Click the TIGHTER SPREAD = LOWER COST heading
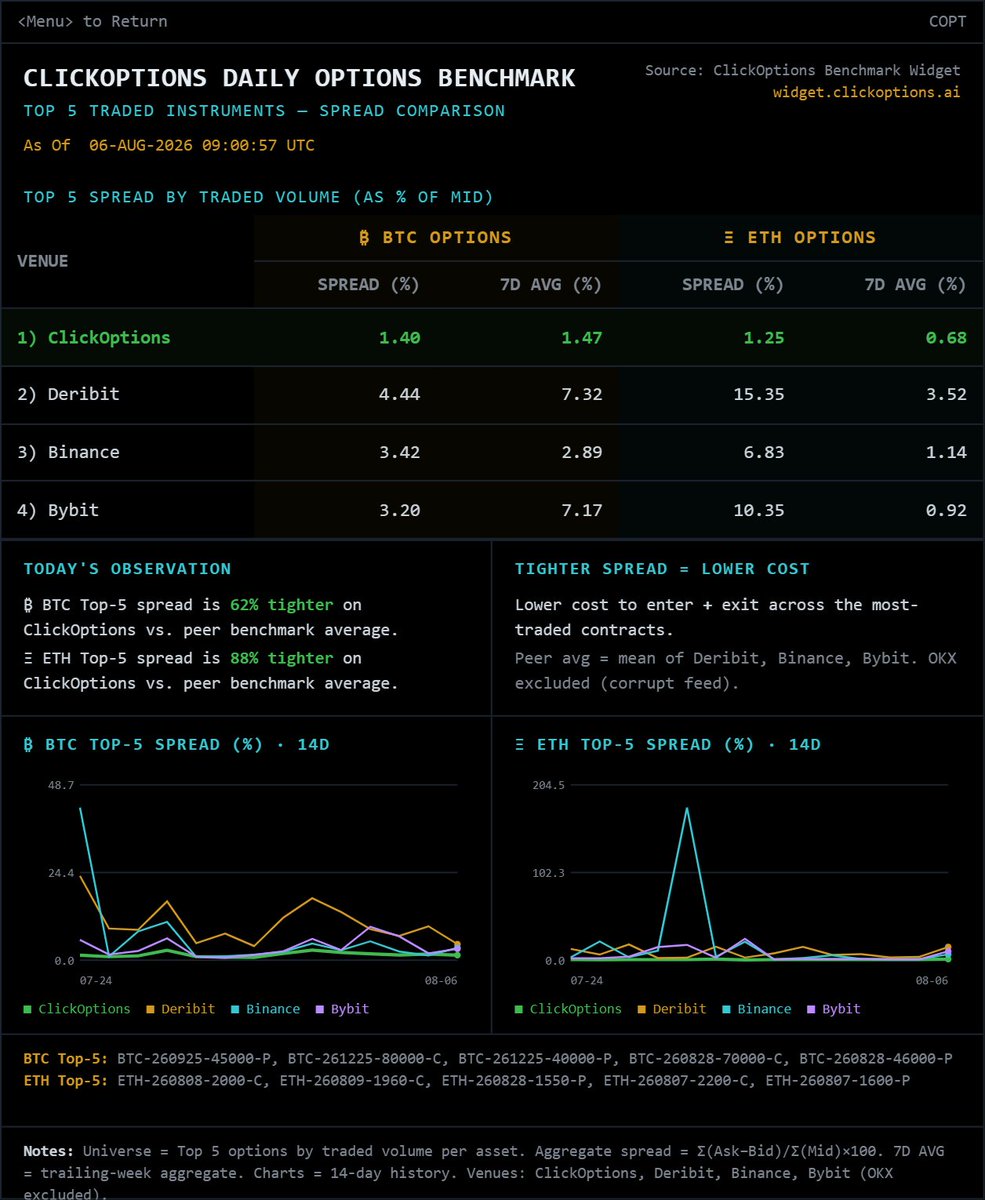985x1200 pixels. click(662, 568)
